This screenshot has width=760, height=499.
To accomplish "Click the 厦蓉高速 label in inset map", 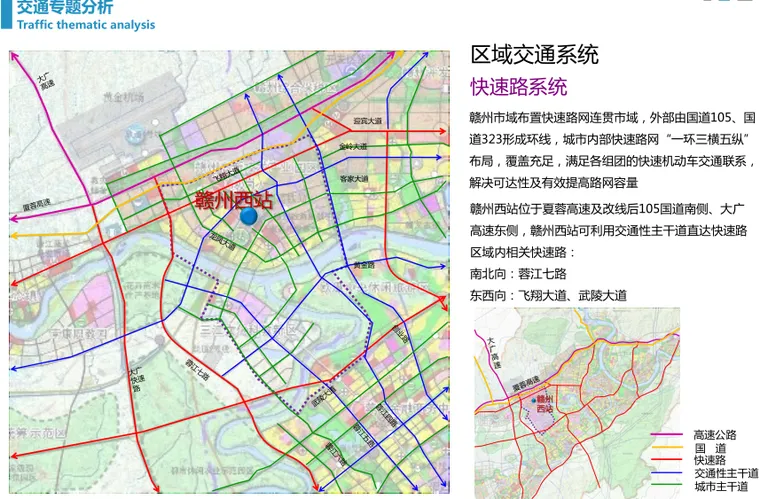I will point(526,384).
